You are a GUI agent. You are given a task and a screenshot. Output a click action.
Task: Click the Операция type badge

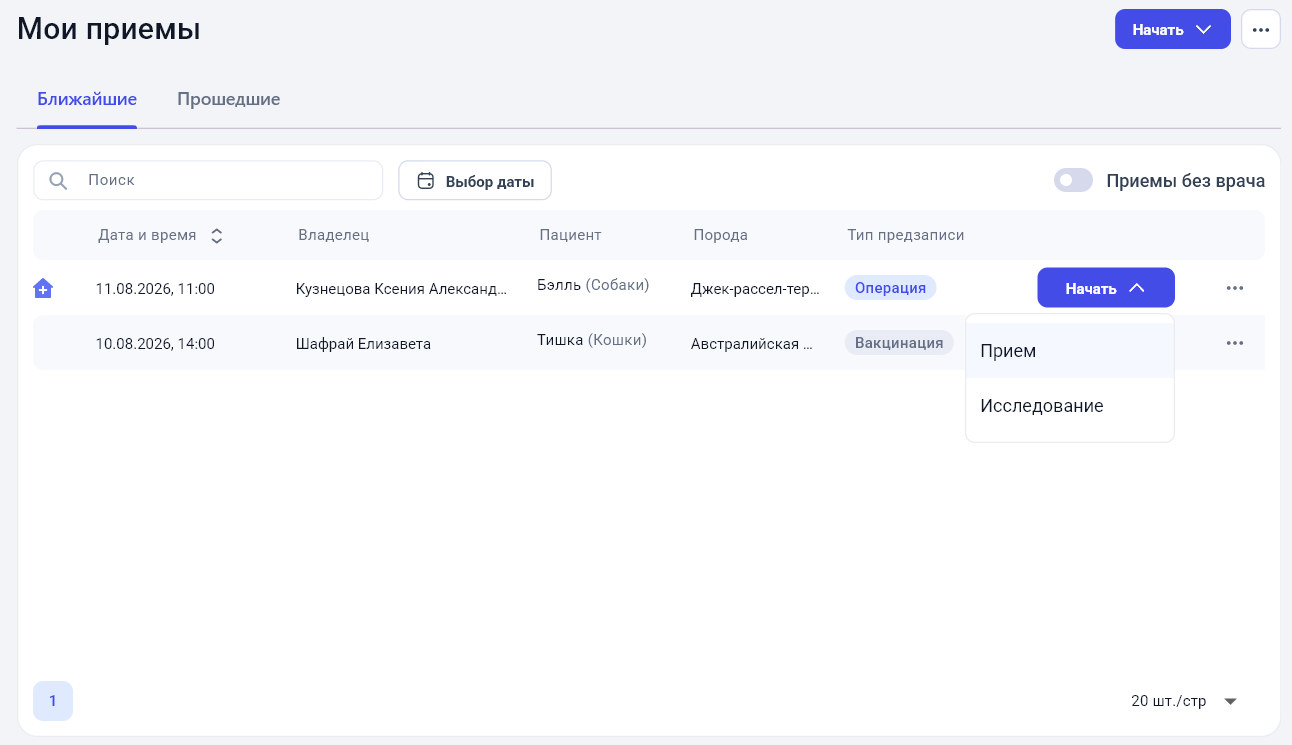(x=890, y=288)
